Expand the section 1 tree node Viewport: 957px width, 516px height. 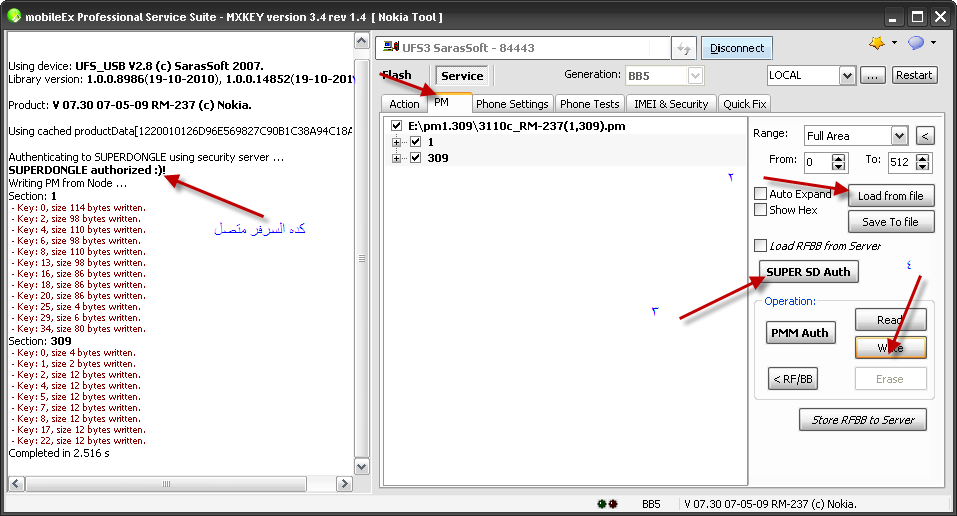click(396, 142)
